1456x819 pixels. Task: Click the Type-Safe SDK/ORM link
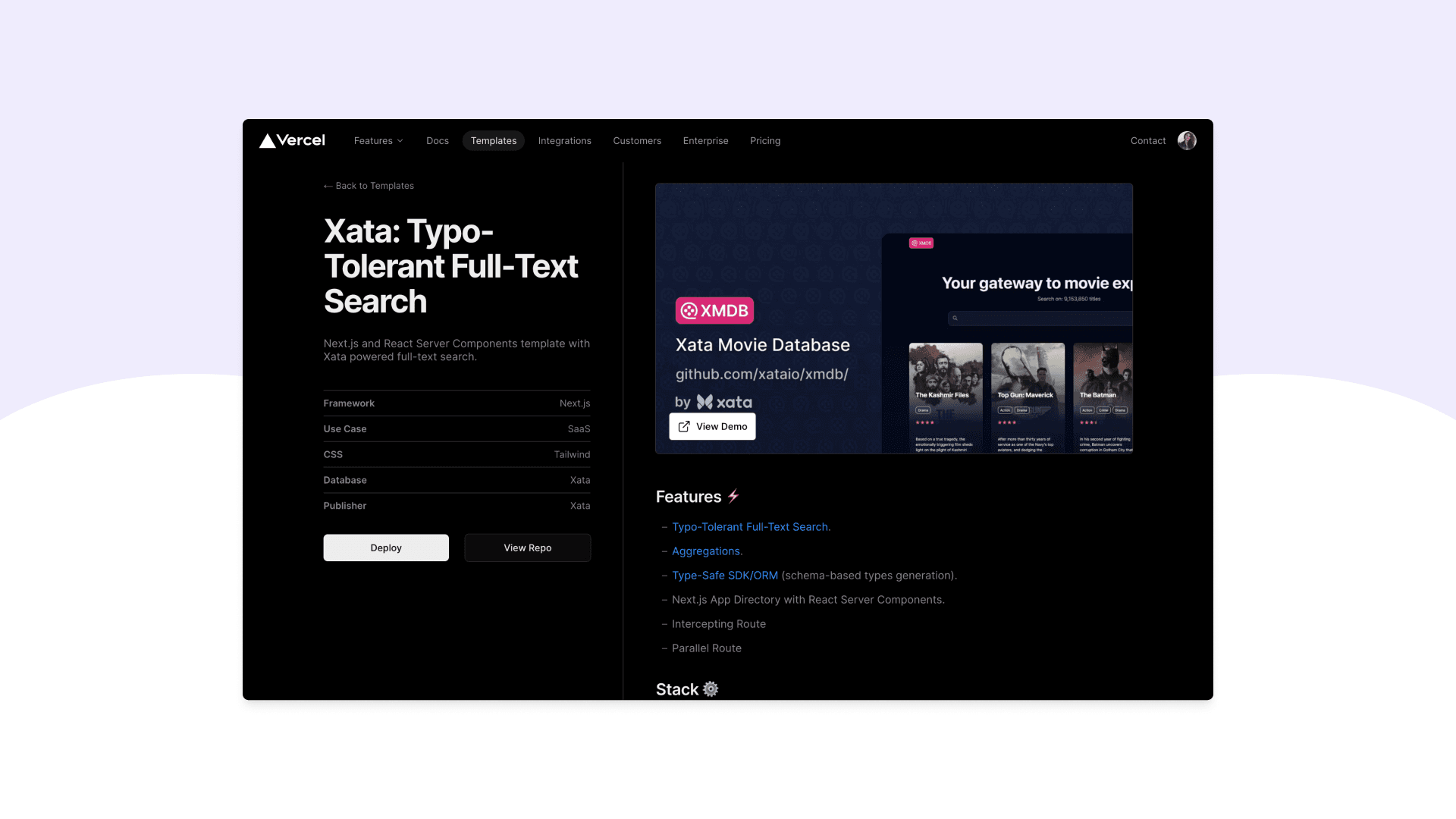724,575
